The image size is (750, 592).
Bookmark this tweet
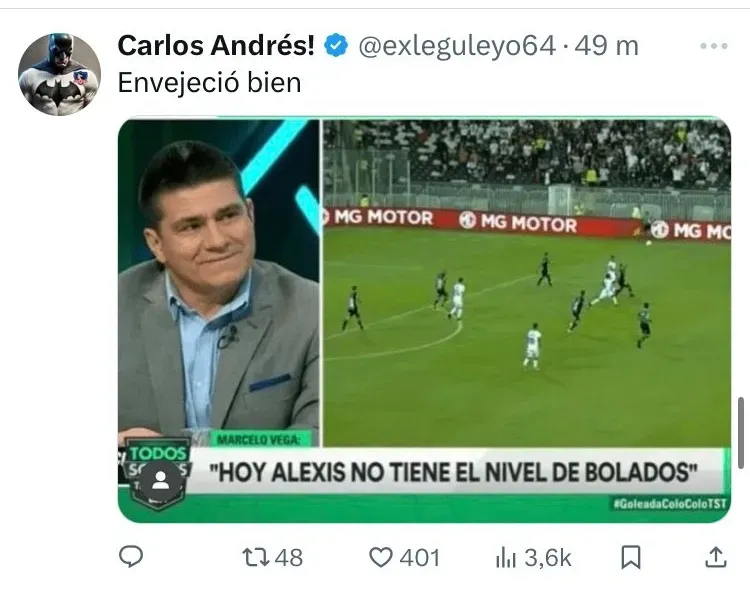point(630,558)
